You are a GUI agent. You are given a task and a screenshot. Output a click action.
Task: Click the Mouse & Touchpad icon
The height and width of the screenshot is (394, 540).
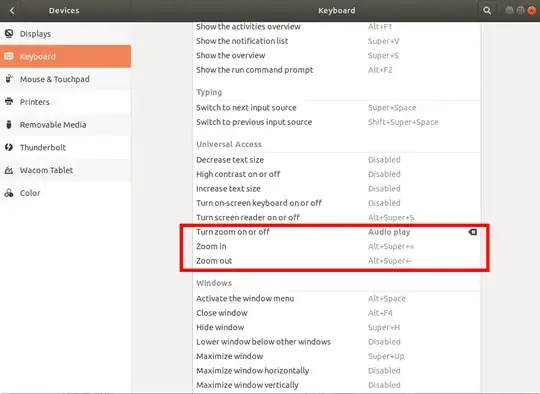(9, 79)
